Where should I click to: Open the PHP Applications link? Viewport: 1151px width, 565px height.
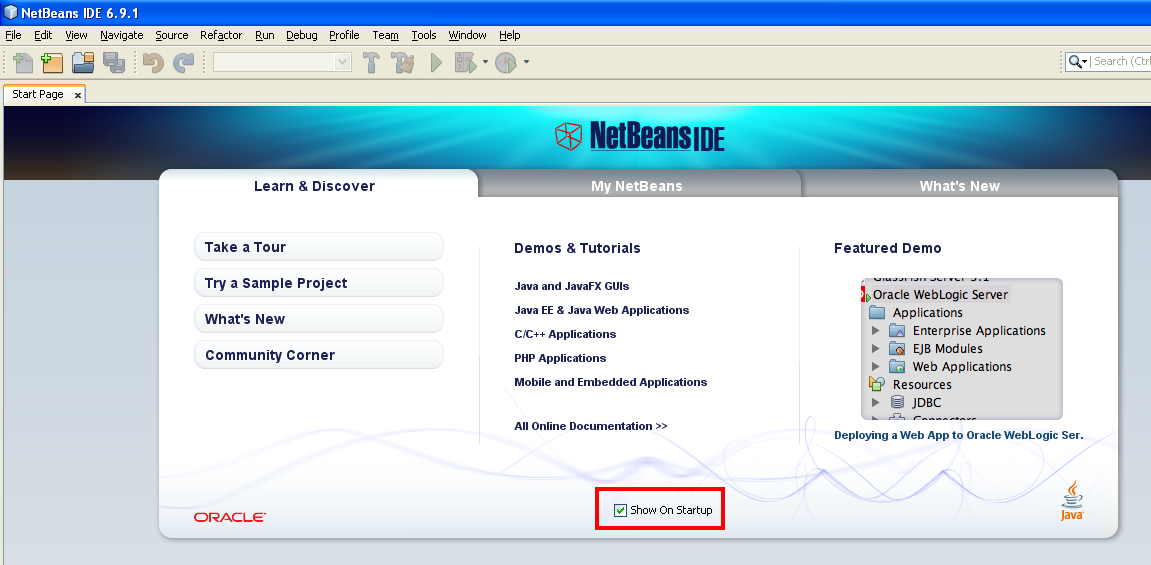[x=560, y=358]
